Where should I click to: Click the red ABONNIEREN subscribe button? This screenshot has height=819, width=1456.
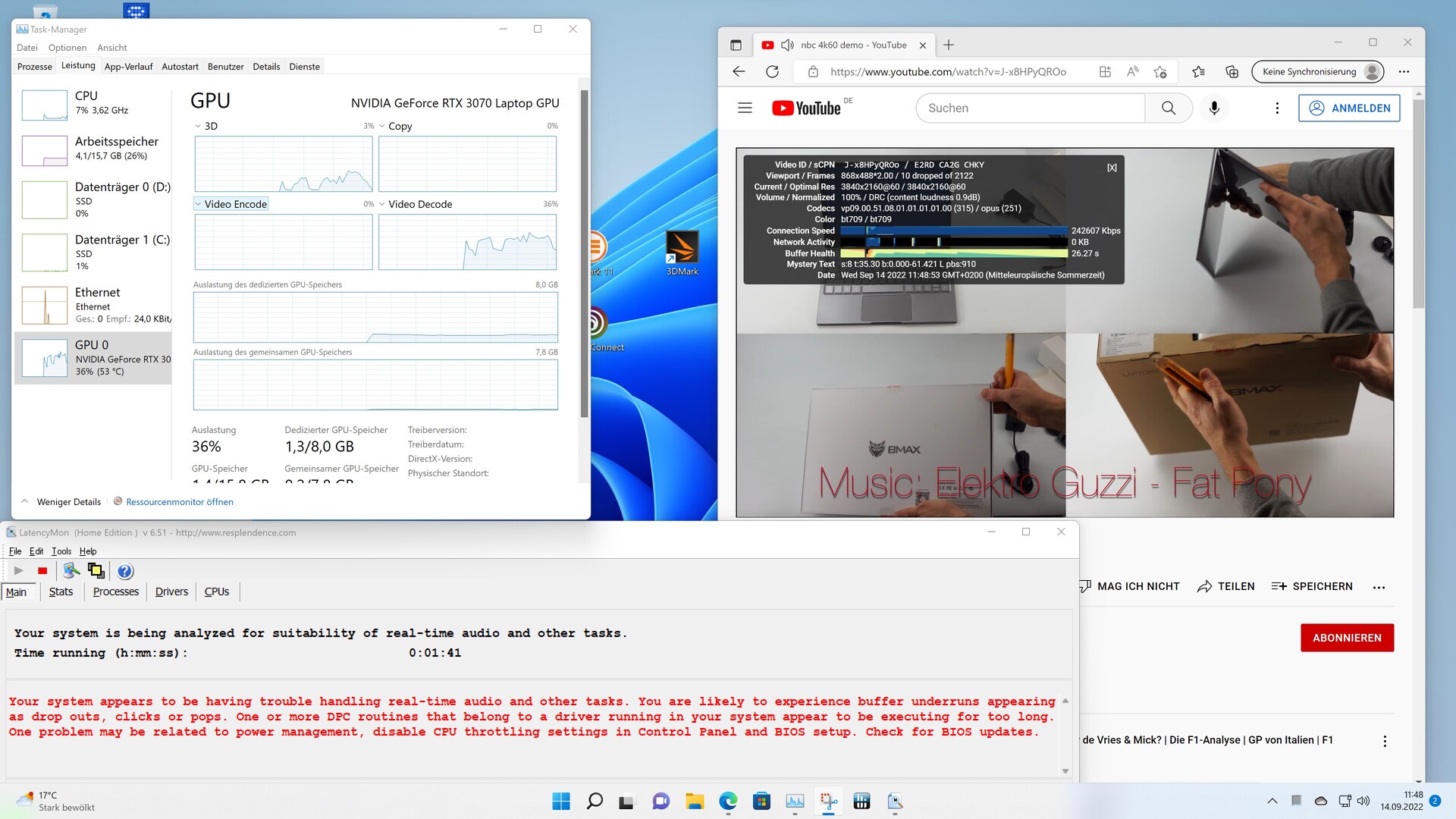(1347, 638)
